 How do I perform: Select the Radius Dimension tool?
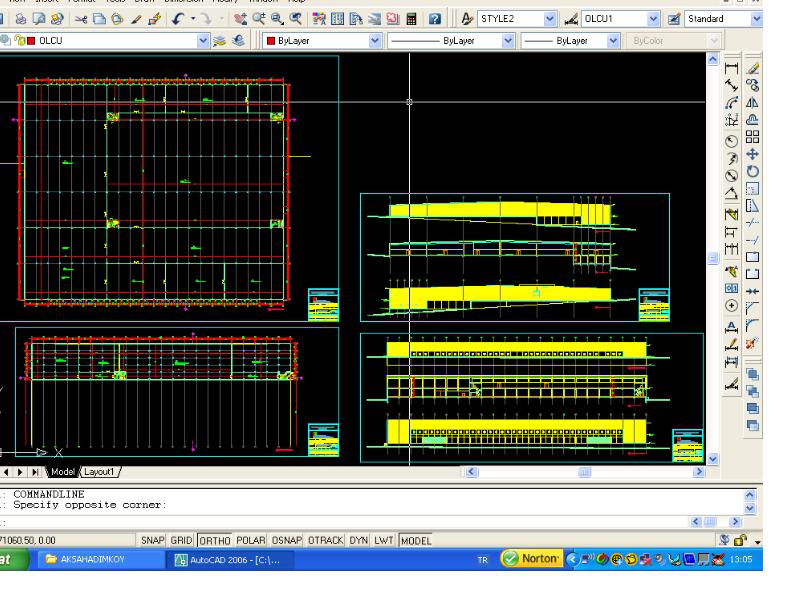(732, 141)
